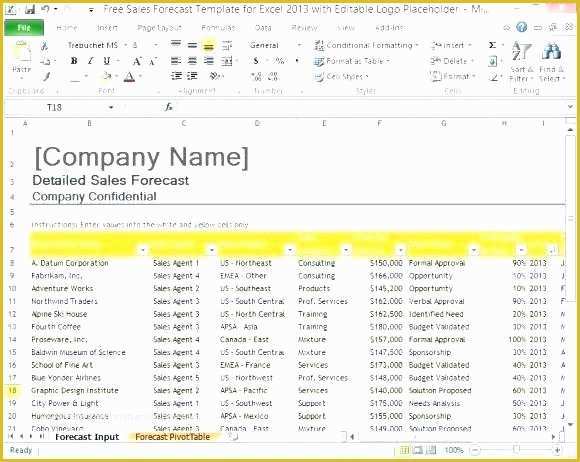Align text right
This screenshot has width=580, height=462.
click(x=209, y=61)
